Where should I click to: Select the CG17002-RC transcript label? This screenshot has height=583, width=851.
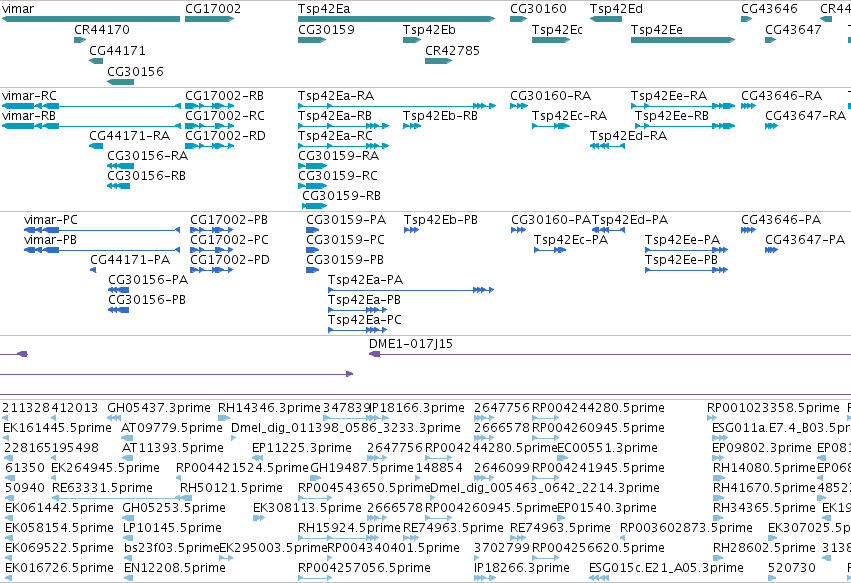click(225, 116)
